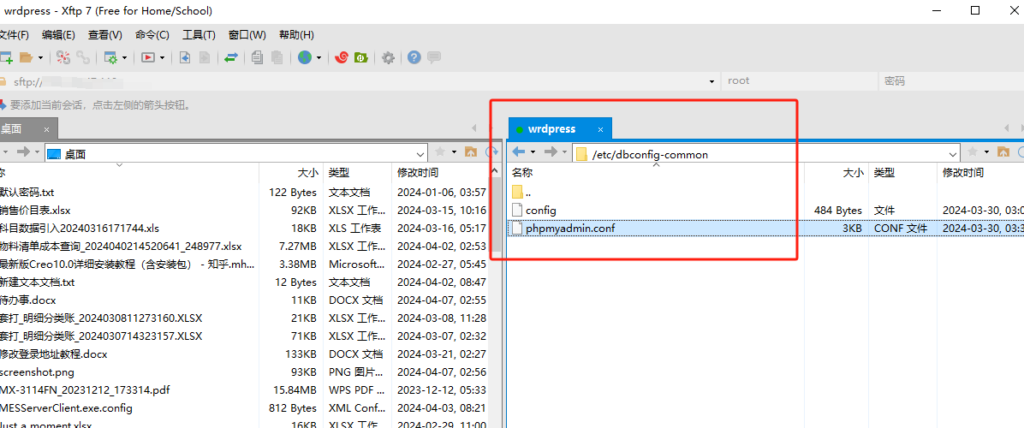Image resolution: width=1024 pixels, height=428 pixels.
Task: Open the 帮助(H) menu
Action: 296,35
